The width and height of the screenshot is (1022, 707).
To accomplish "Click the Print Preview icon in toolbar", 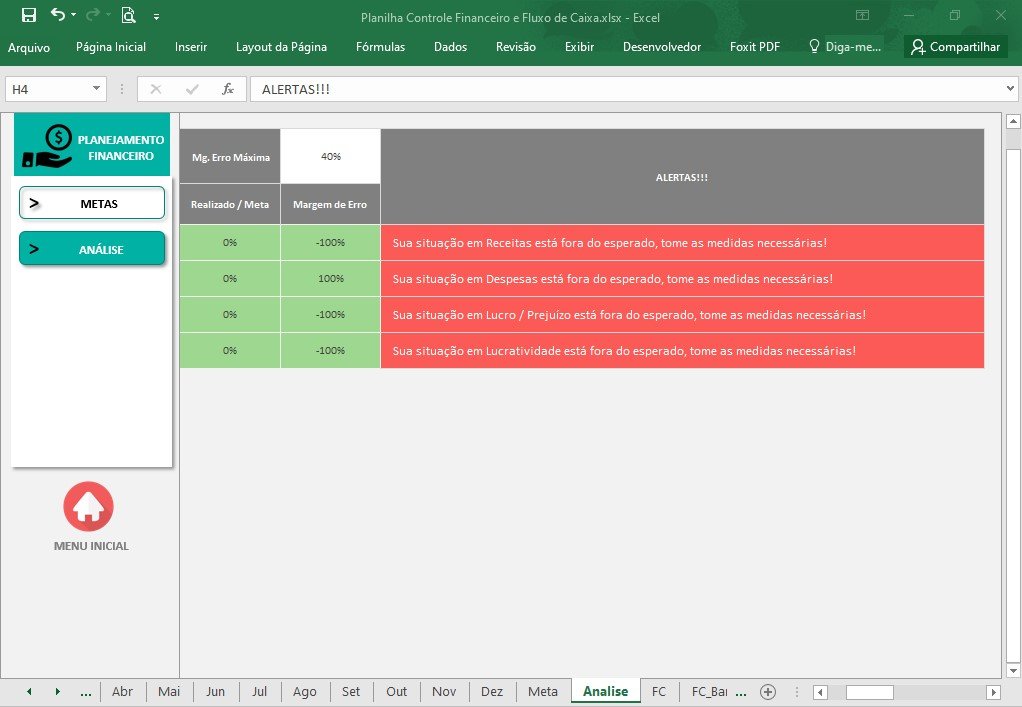I will (128, 15).
